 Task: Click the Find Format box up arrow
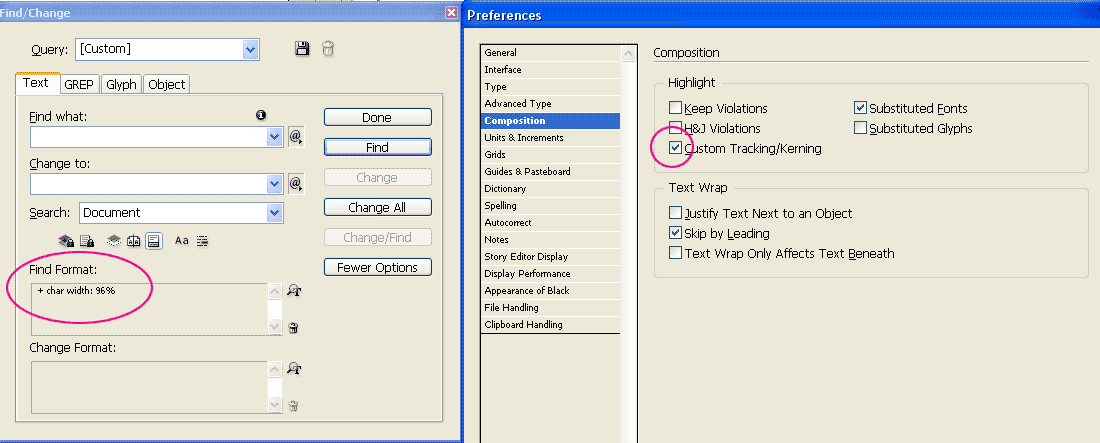click(274, 291)
